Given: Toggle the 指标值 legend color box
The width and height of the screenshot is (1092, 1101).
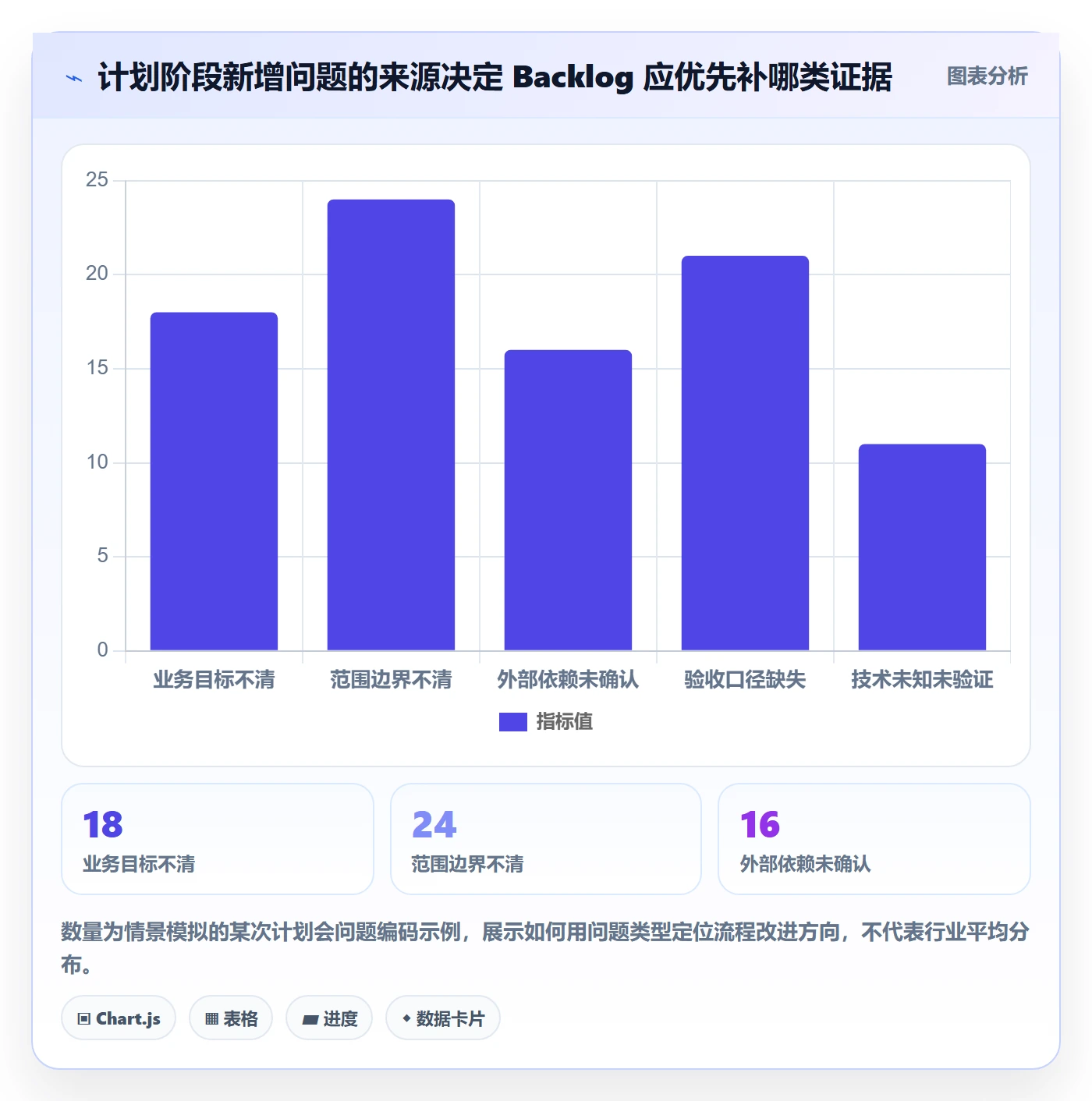Looking at the screenshot, I should (x=513, y=722).
